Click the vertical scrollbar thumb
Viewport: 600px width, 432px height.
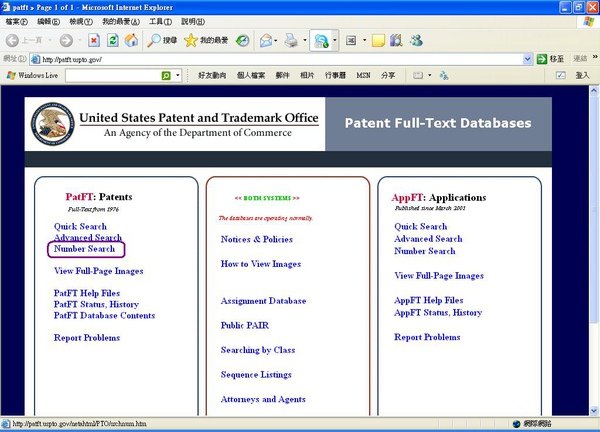coord(594,209)
